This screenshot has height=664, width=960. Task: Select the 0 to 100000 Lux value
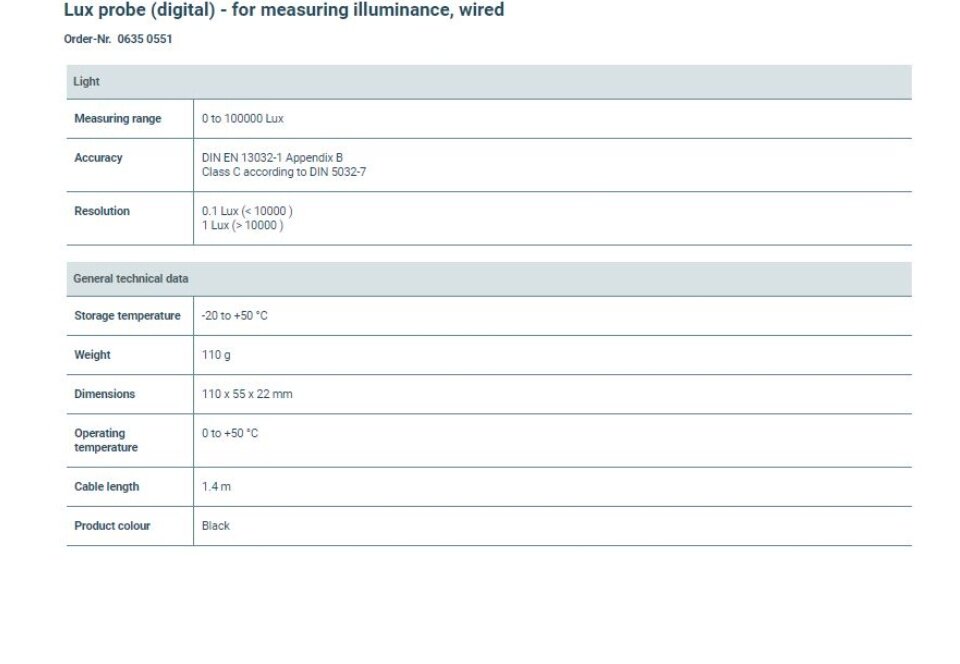(242, 119)
